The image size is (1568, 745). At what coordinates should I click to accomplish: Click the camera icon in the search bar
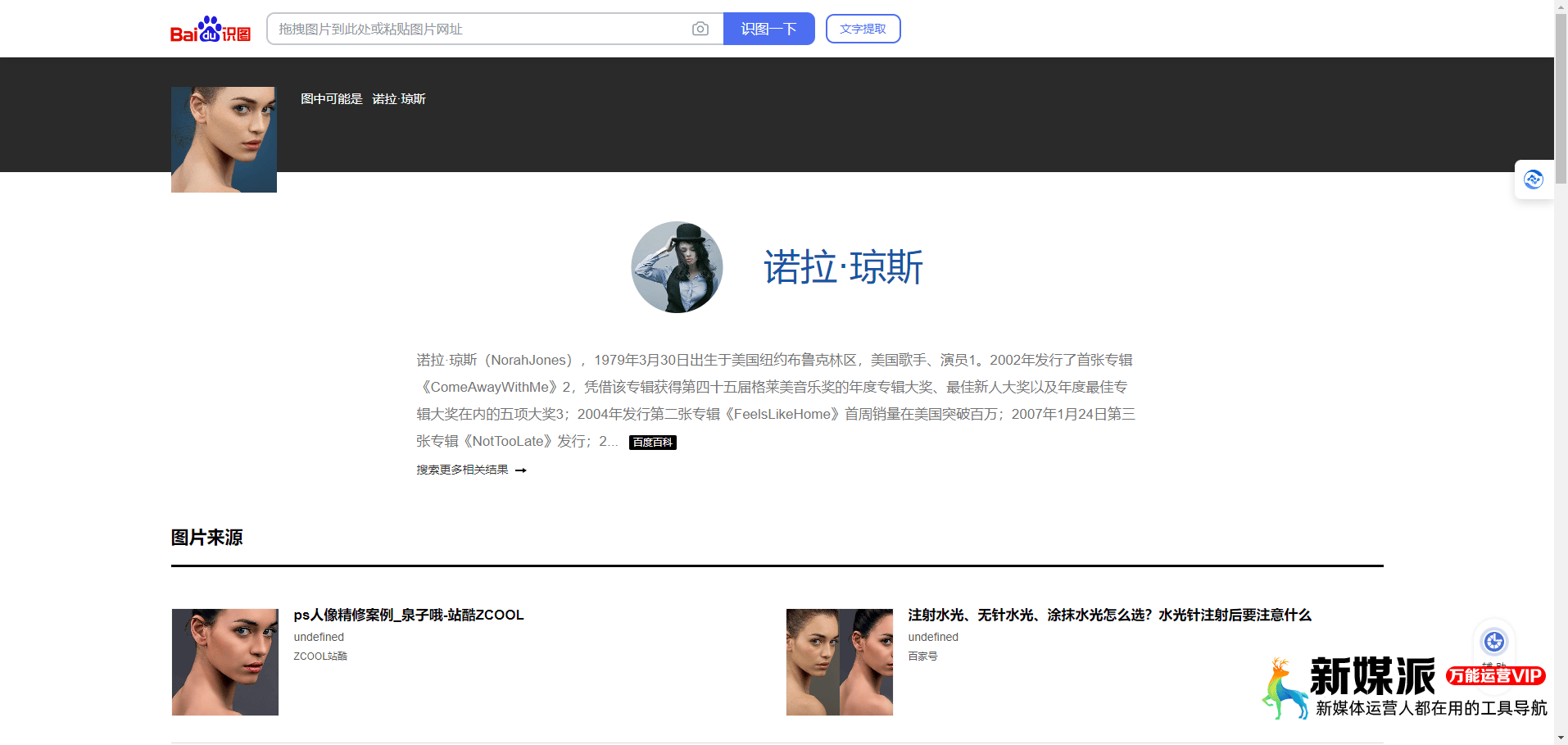point(700,29)
